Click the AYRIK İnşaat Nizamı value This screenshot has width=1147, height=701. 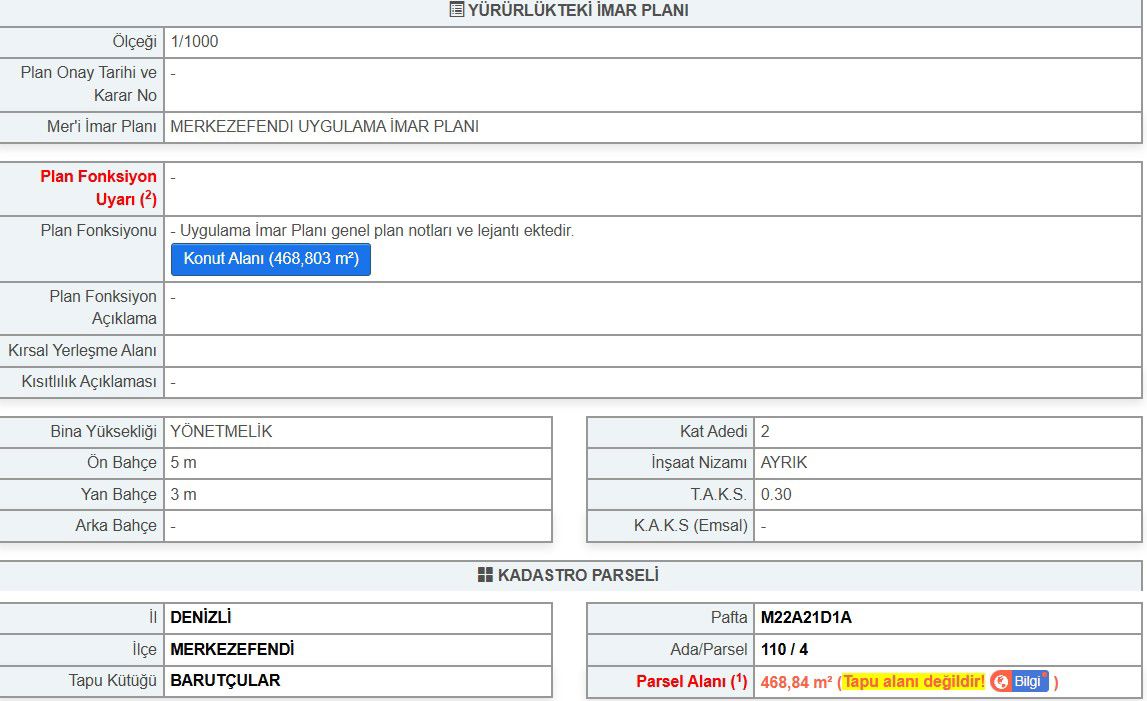(783, 463)
